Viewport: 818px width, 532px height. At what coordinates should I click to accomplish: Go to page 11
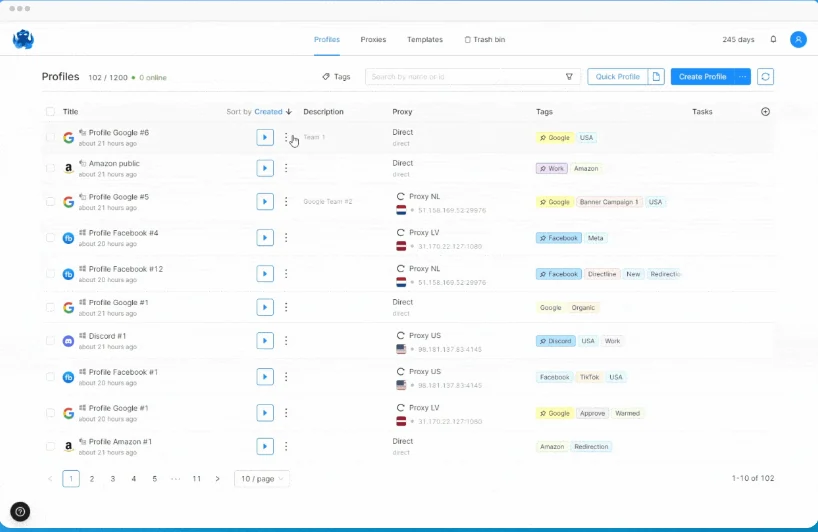pos(197,479)
